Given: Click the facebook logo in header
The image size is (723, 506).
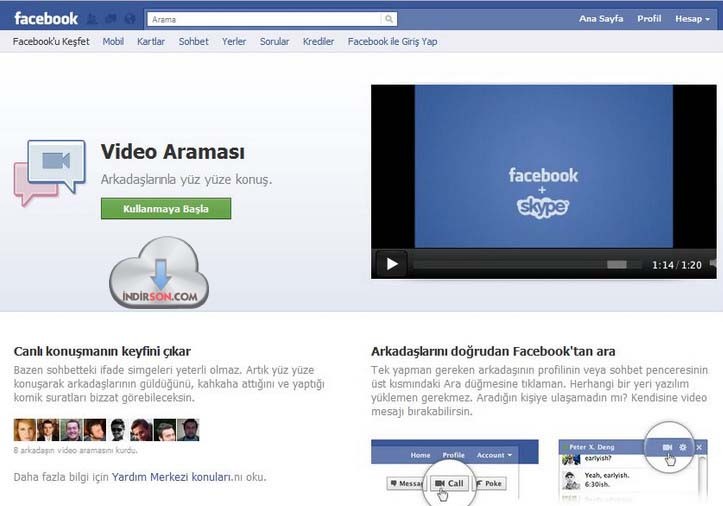Looking at the screenshot, I should pyautogui.click(x=46, y=18).
